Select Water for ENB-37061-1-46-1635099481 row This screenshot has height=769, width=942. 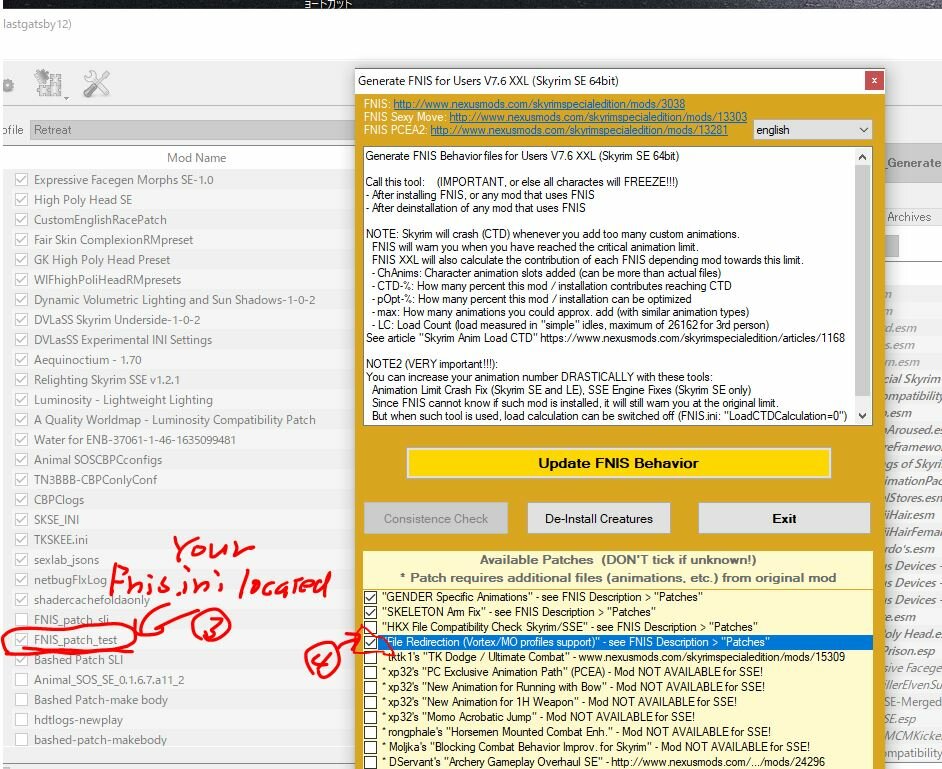pyautogui.click(x=180, y=439)
